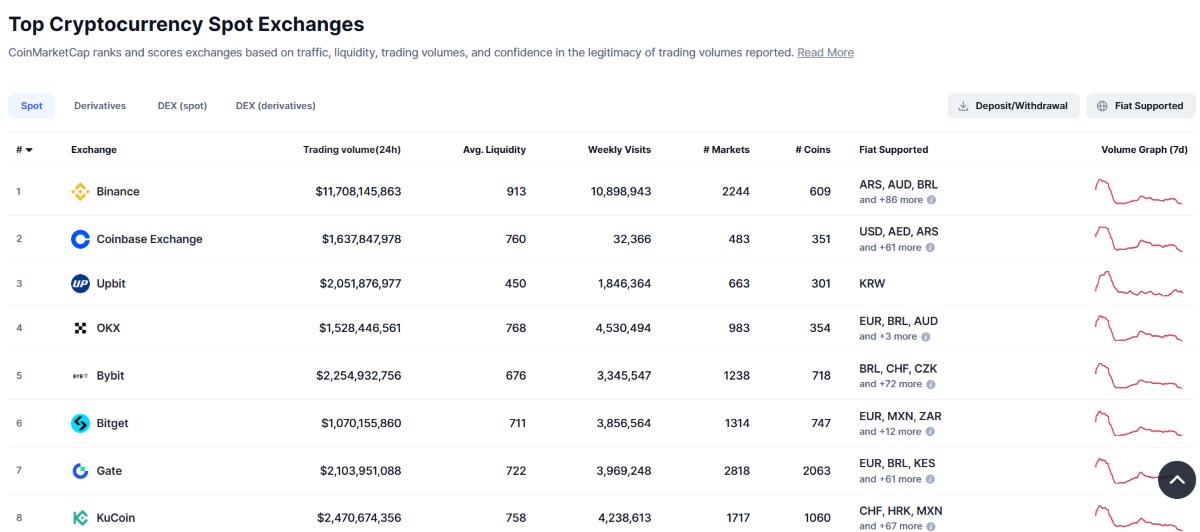1200x532 pixels.
Task: Open the DEX (spot) tab
Action: (182, 106)
